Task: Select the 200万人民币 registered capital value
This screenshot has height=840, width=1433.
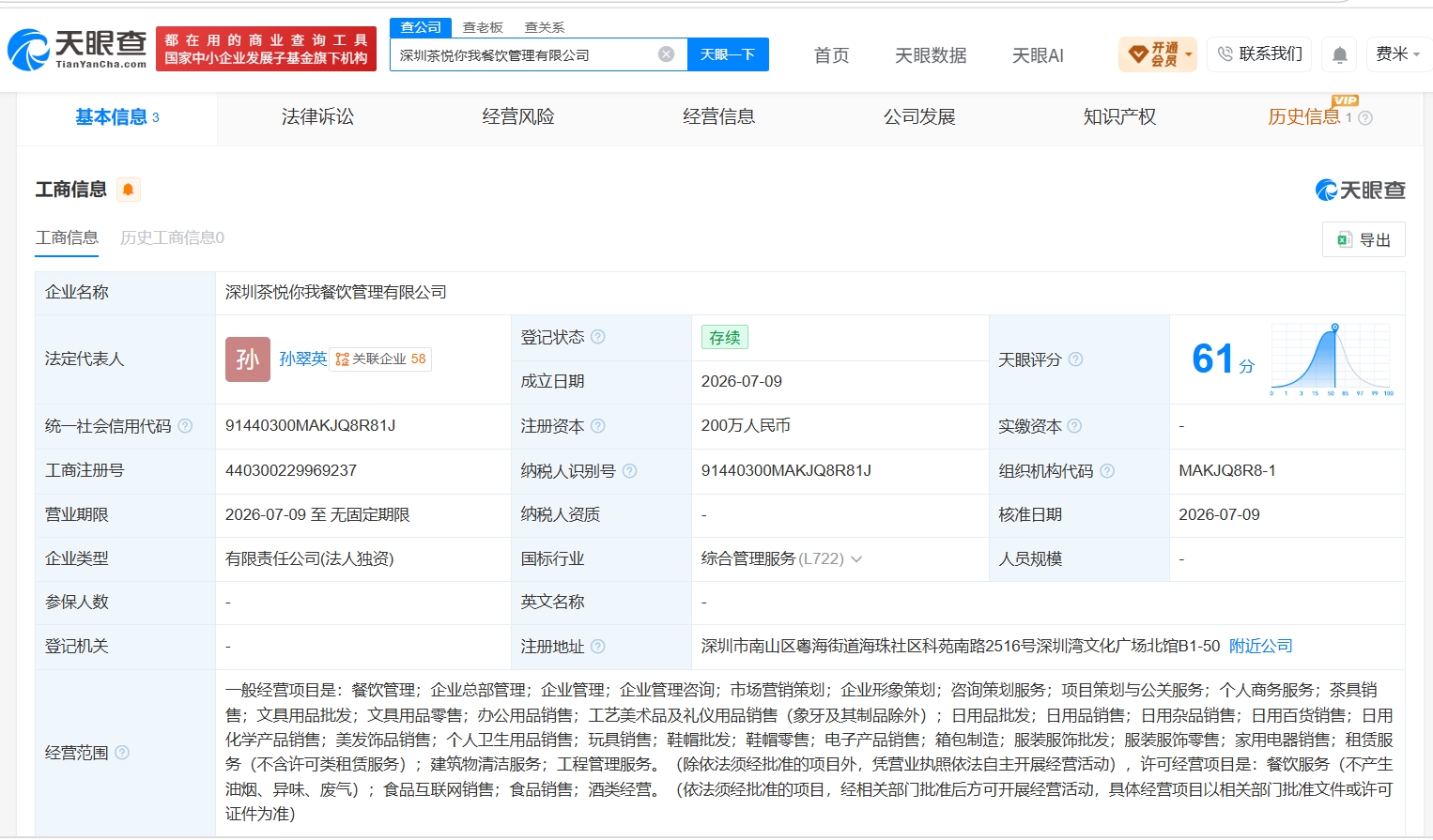Action: point(746,426)
